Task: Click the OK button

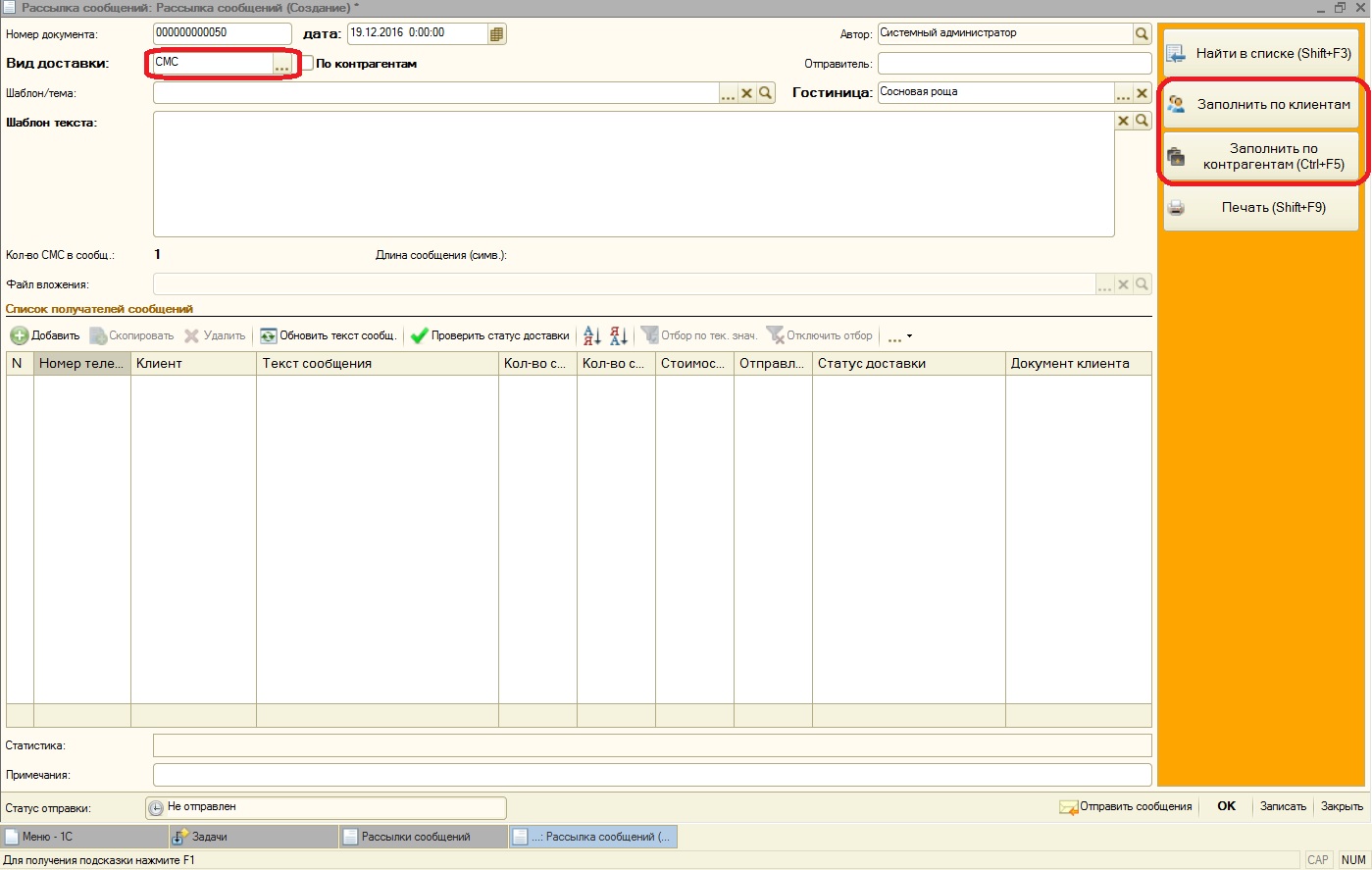Action: (x=1226, y=806)
